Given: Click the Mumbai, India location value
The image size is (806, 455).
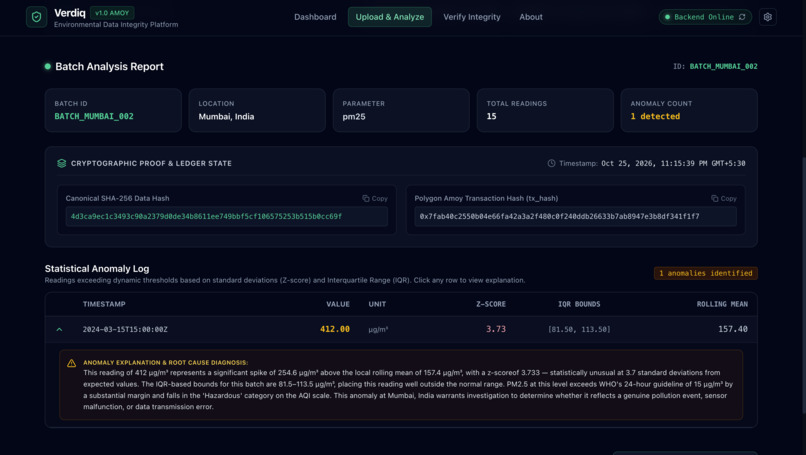Looking at the screenshot, I should tap(226, 117).
